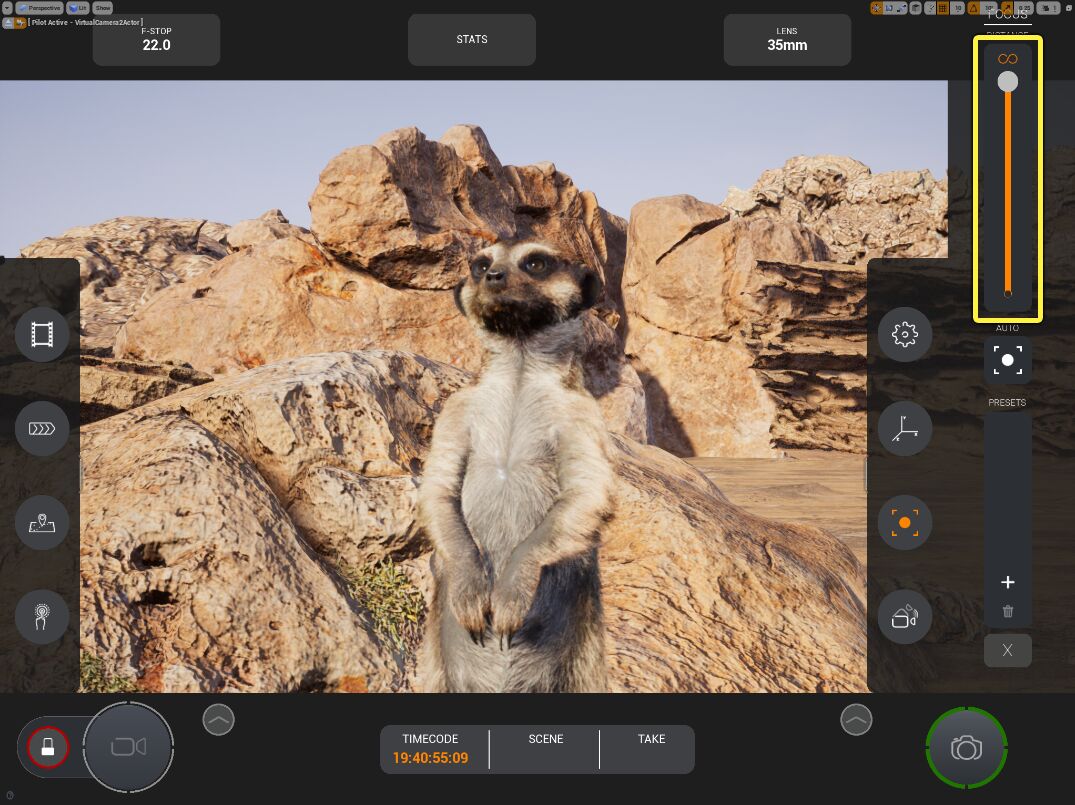Click the STATS button
The image size is (1075, 805).
[472, 40]
